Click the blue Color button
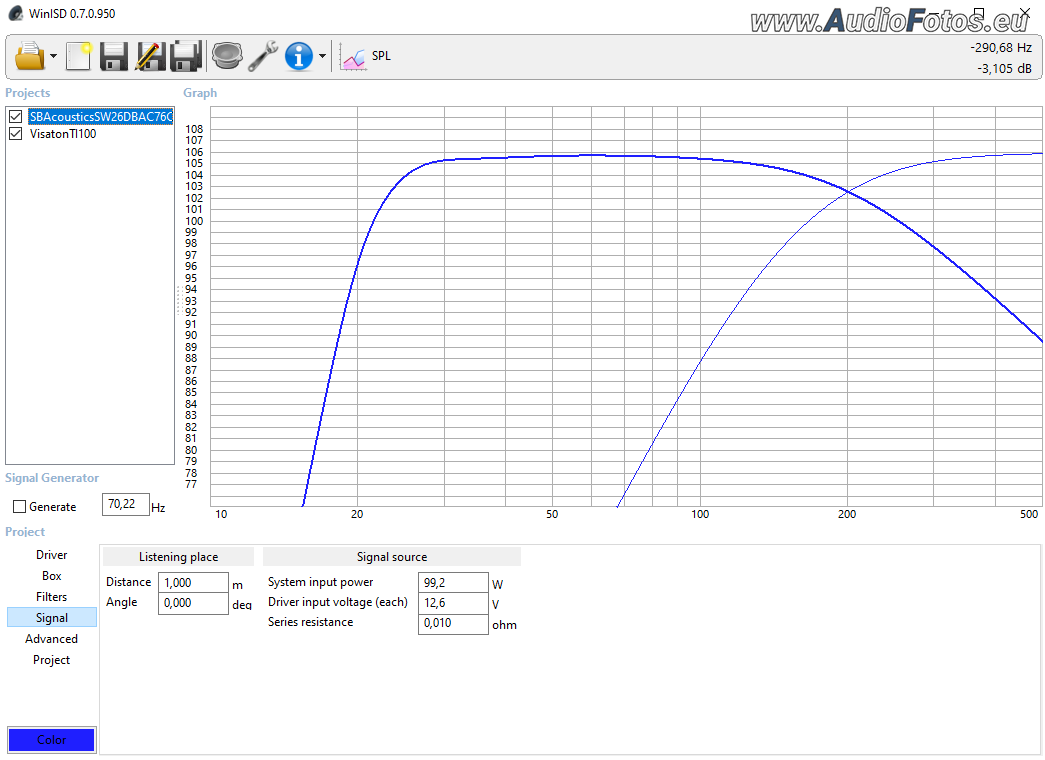 point(51,740)
